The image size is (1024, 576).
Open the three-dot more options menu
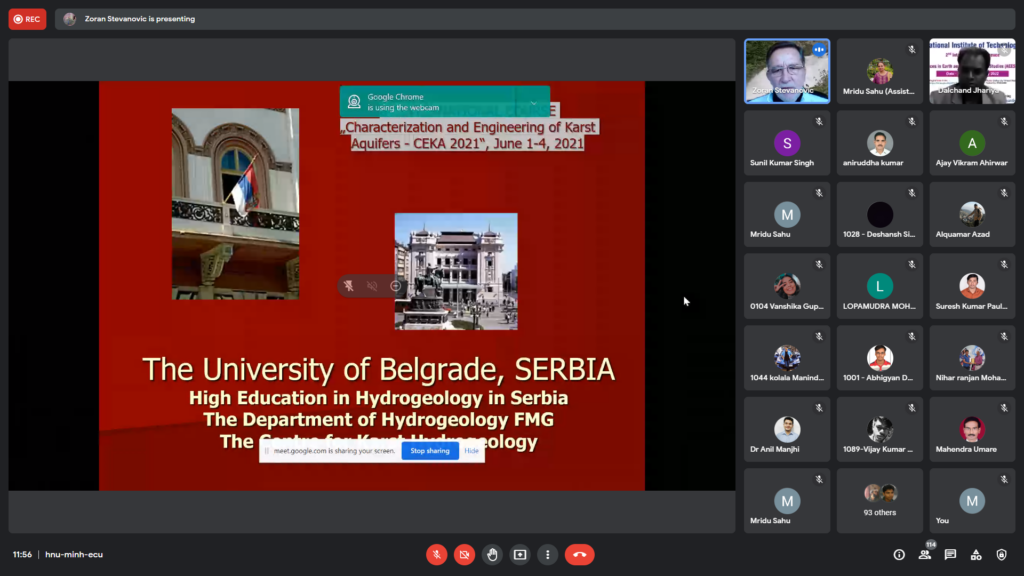pyautogui.click(x=547, y=554)
